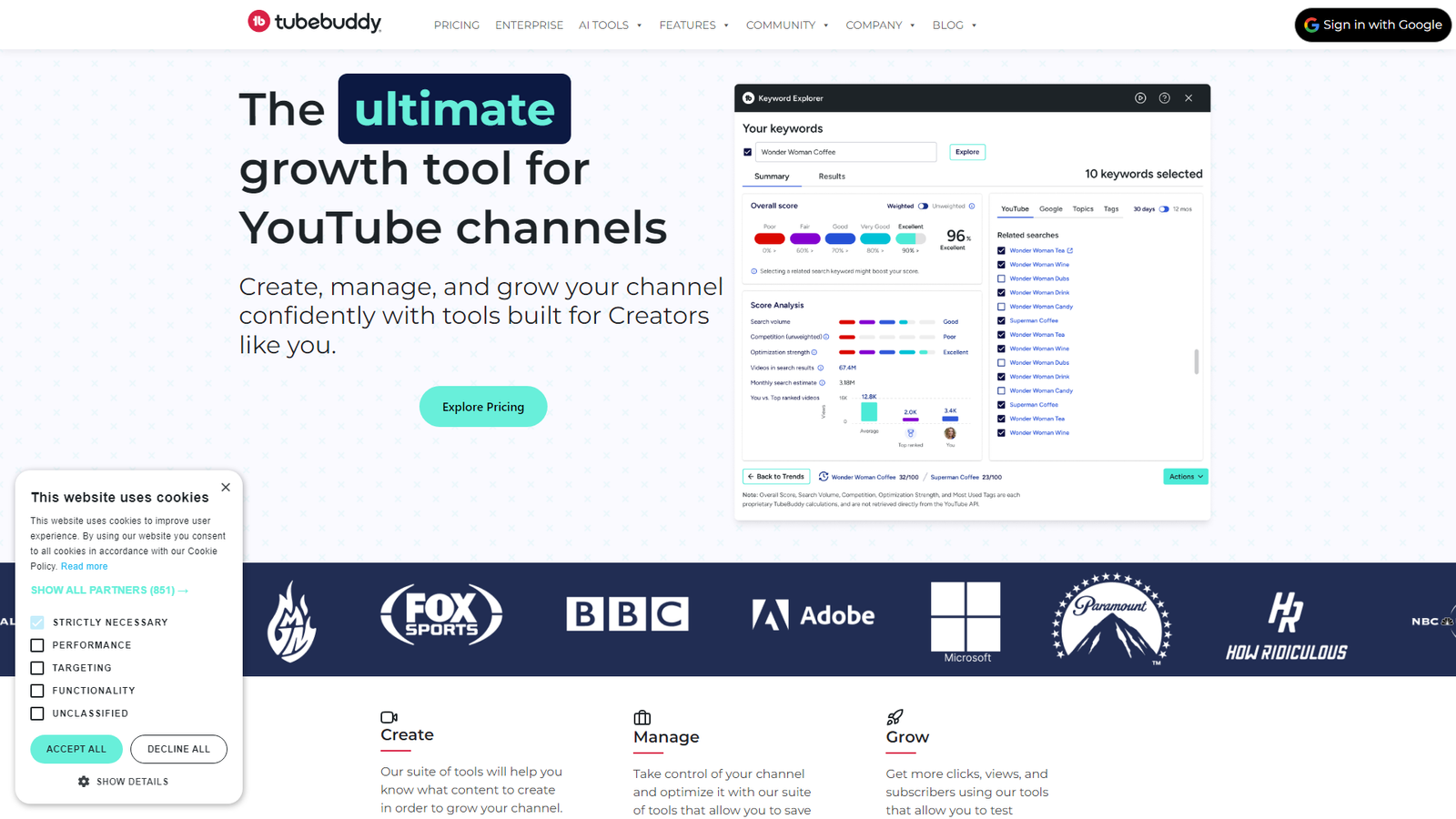
Task: Click the Grow rocket icon
Action: click(x=895, y=717)
